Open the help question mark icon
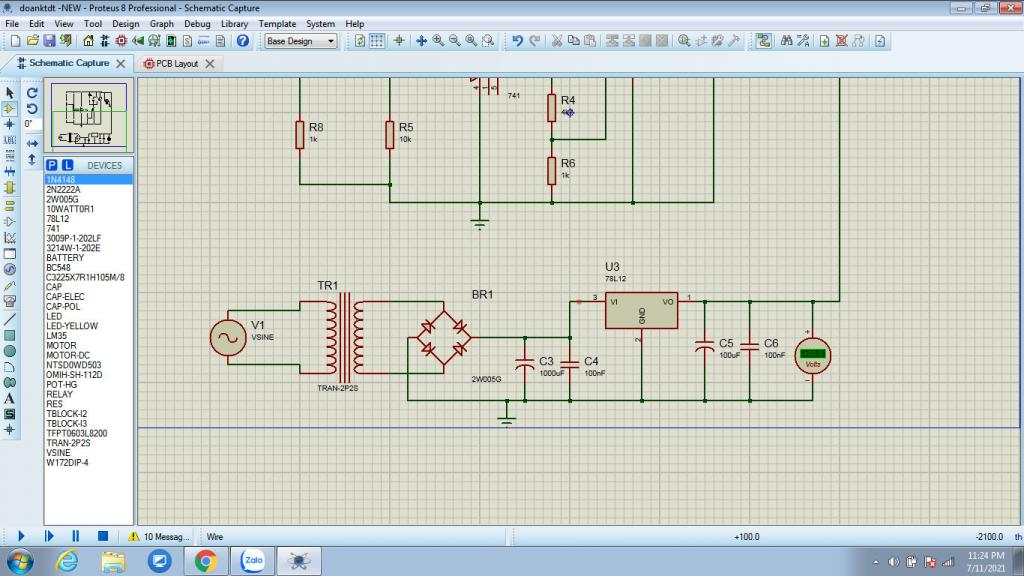This screenshot has height=576, width=1024. (242, 41)
